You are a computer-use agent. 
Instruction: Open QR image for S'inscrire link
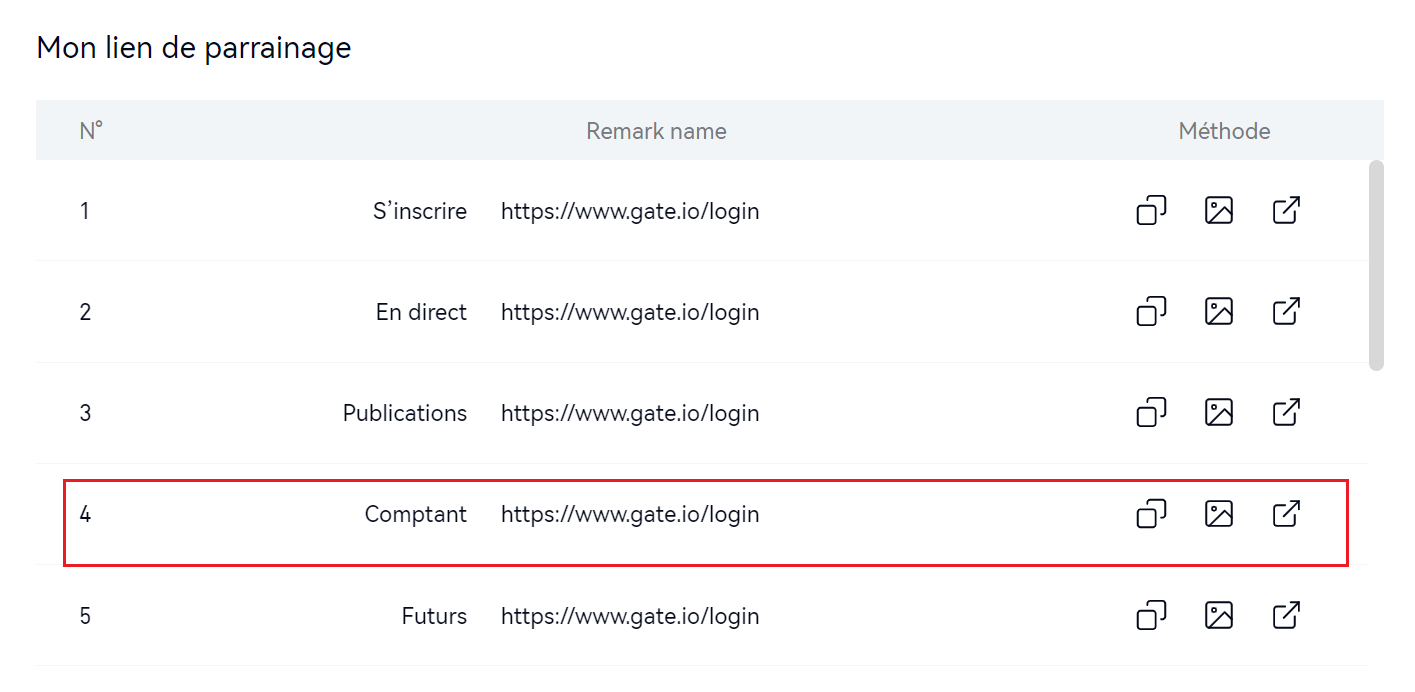pos(1218,211)
